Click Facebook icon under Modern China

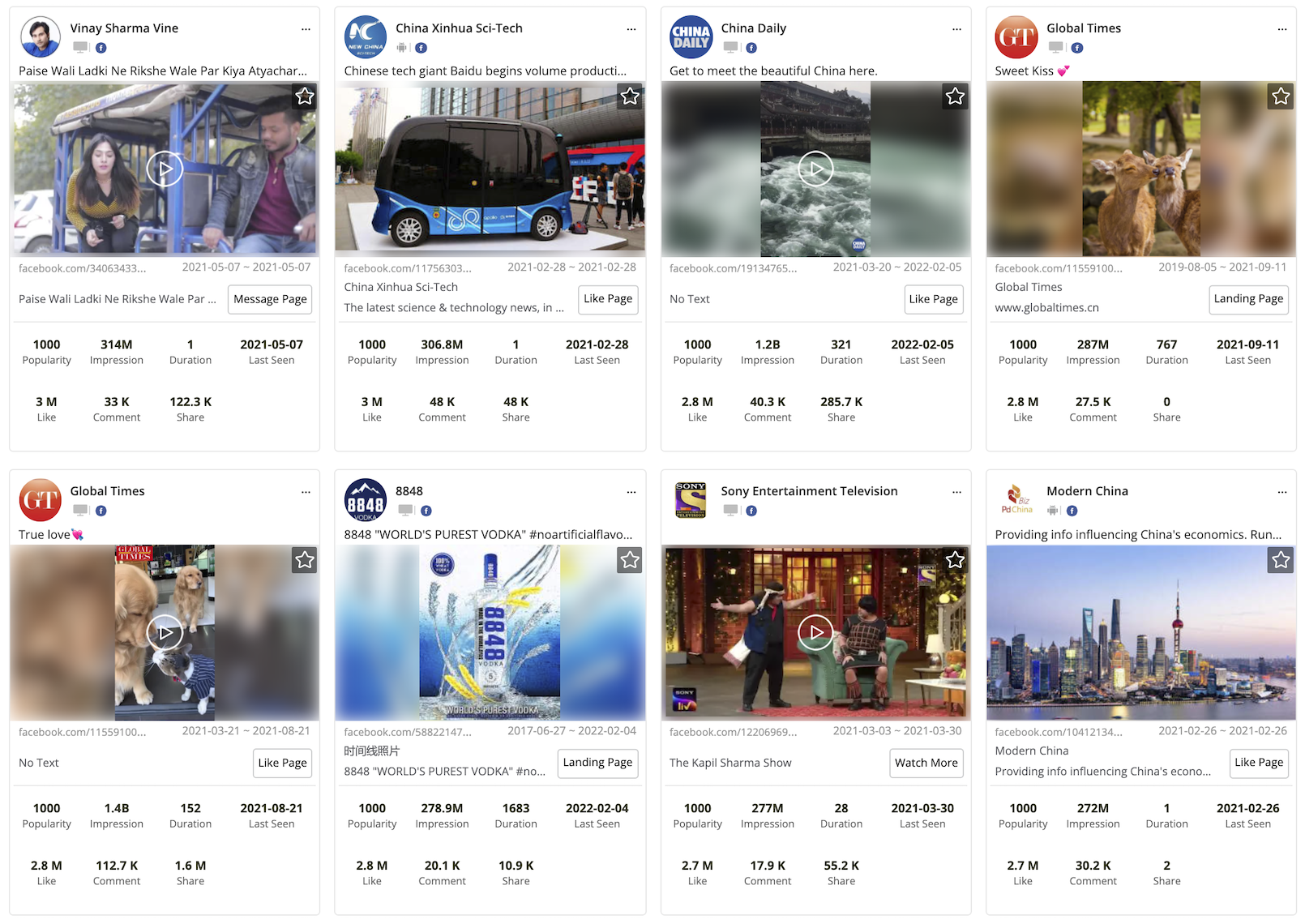point(1072,511)
